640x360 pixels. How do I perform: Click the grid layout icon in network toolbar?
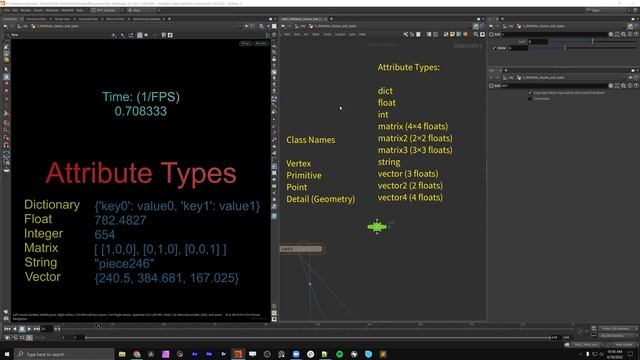[436, 34]
